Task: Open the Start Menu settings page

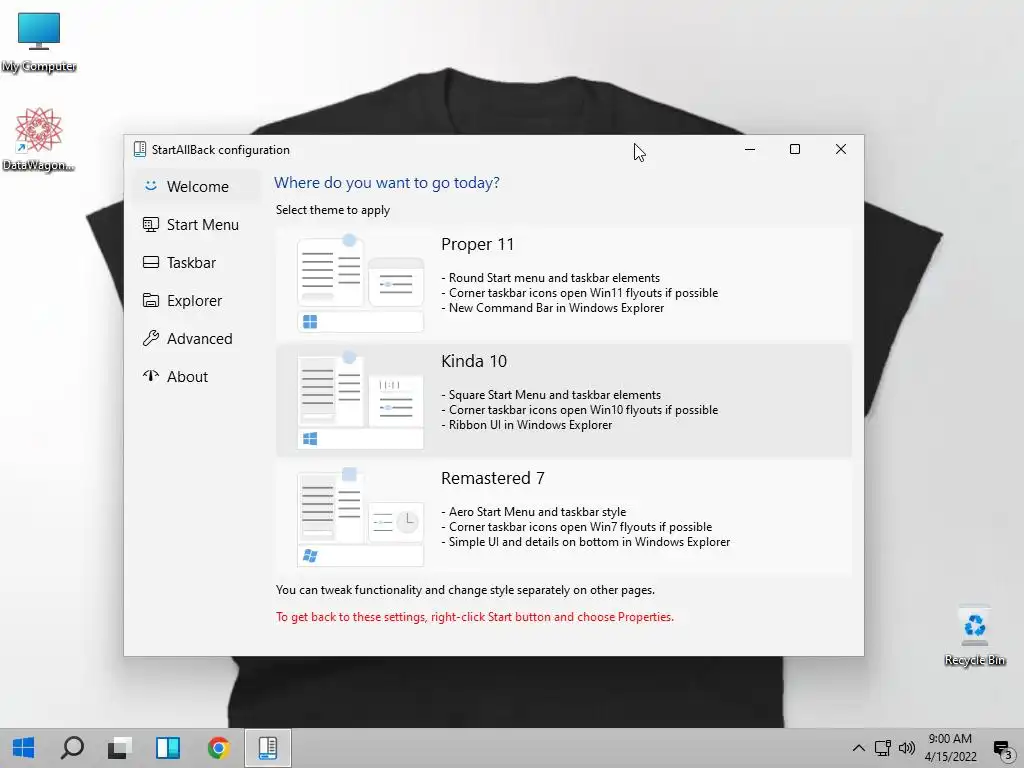Action: (197, 225)
